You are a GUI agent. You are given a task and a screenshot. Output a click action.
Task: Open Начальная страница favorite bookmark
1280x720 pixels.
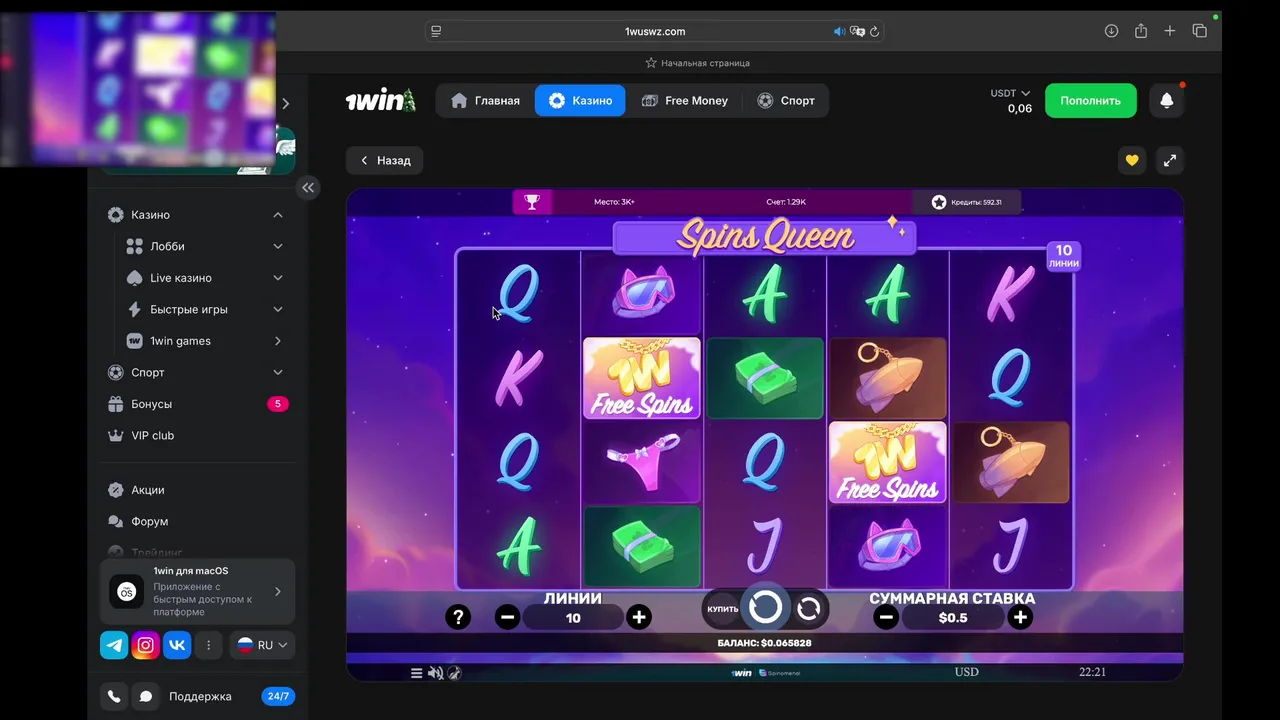[x=697, y=63]
